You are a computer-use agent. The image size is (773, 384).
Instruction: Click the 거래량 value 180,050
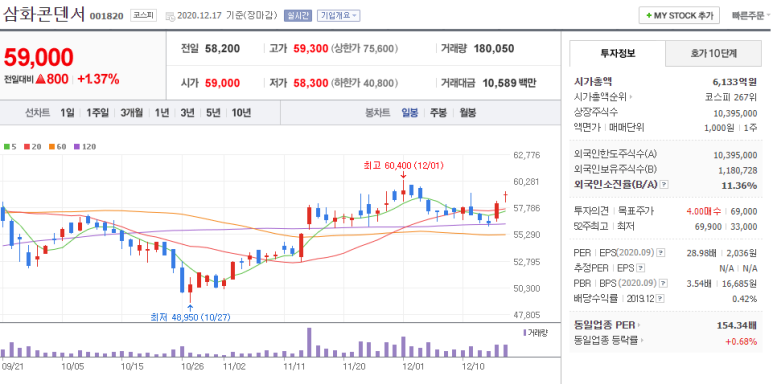click(493, 49)
